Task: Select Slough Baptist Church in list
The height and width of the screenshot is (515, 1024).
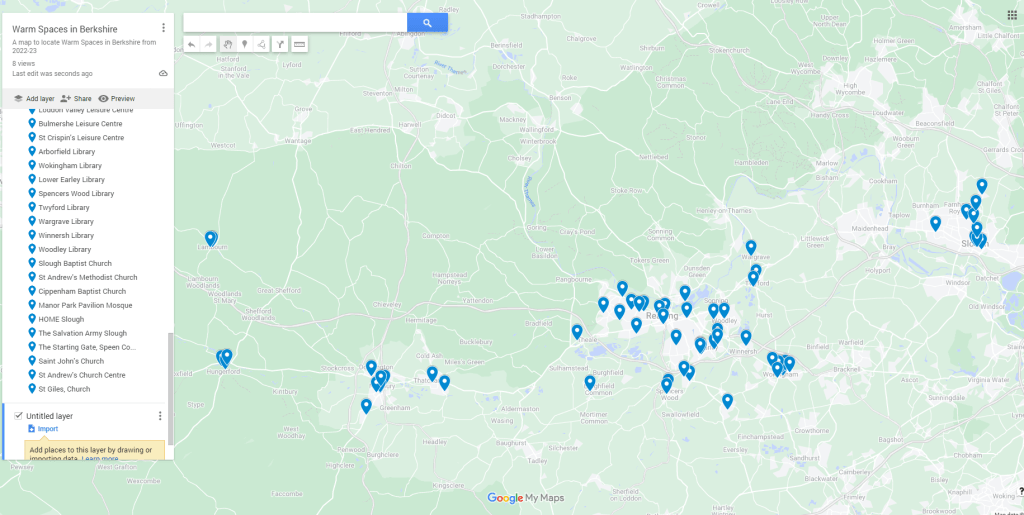Action: (75, 263)
